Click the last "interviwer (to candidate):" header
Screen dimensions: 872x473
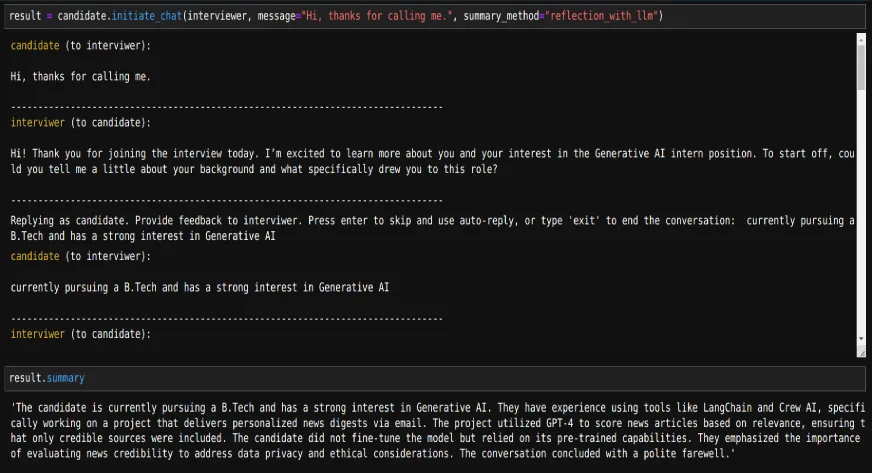(x=81, y=334)
